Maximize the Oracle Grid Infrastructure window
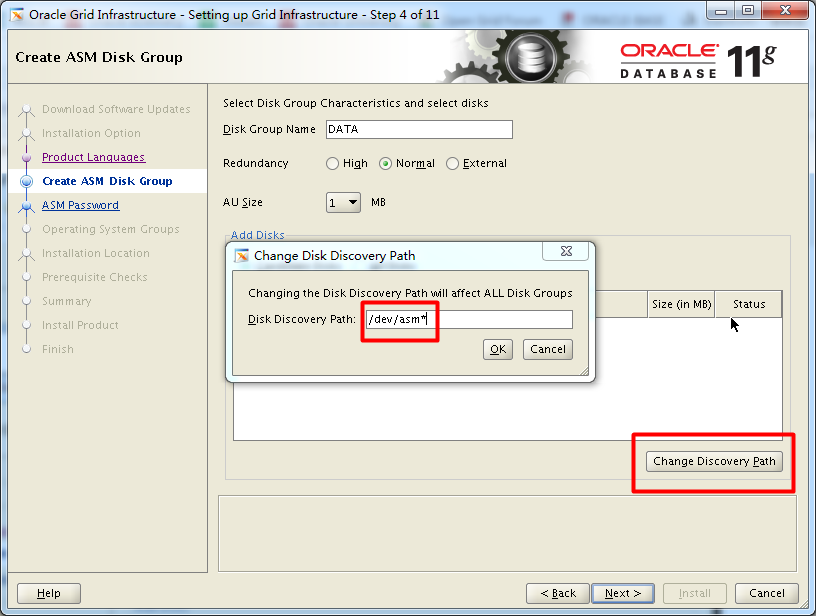Viewport: 816px width, 616px height. (x=748, y=11)
